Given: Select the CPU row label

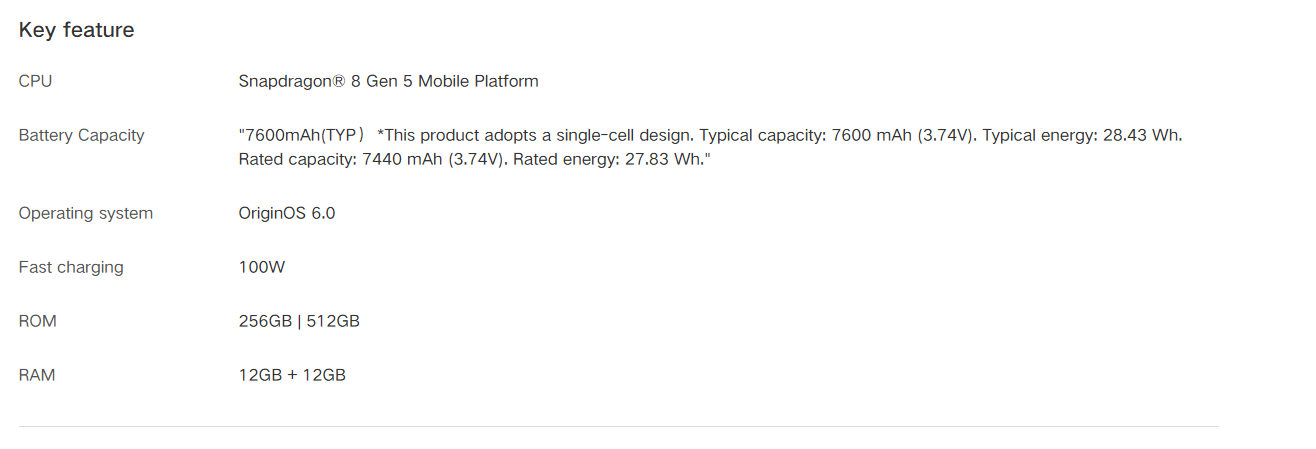Looking at the screenshot, I should point(35,81).
